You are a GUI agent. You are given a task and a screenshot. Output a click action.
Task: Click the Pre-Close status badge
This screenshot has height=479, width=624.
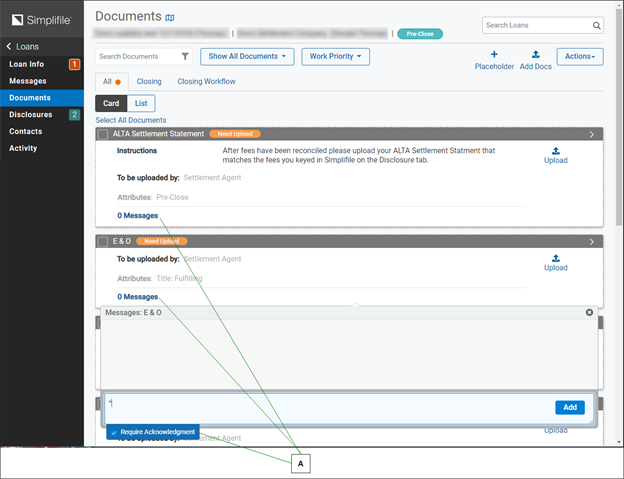[420, 34]
